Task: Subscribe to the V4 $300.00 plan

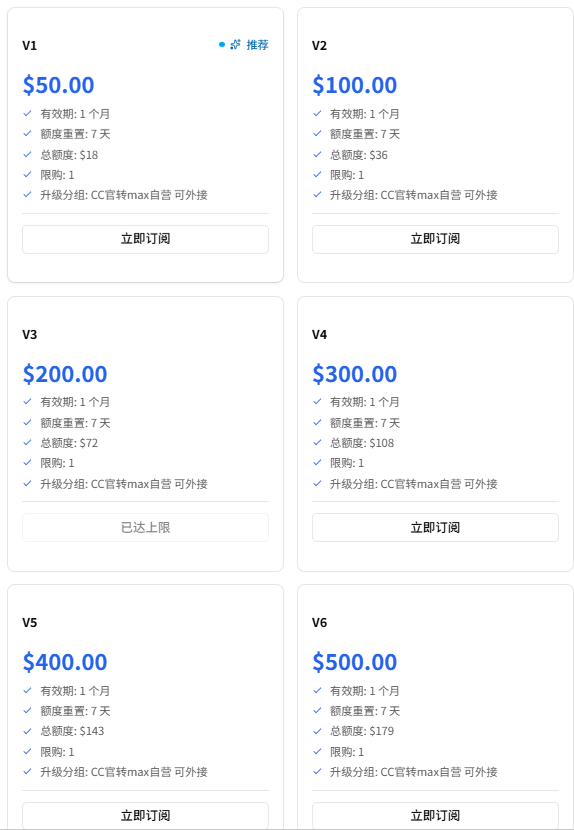Action: tap(435, 527)
